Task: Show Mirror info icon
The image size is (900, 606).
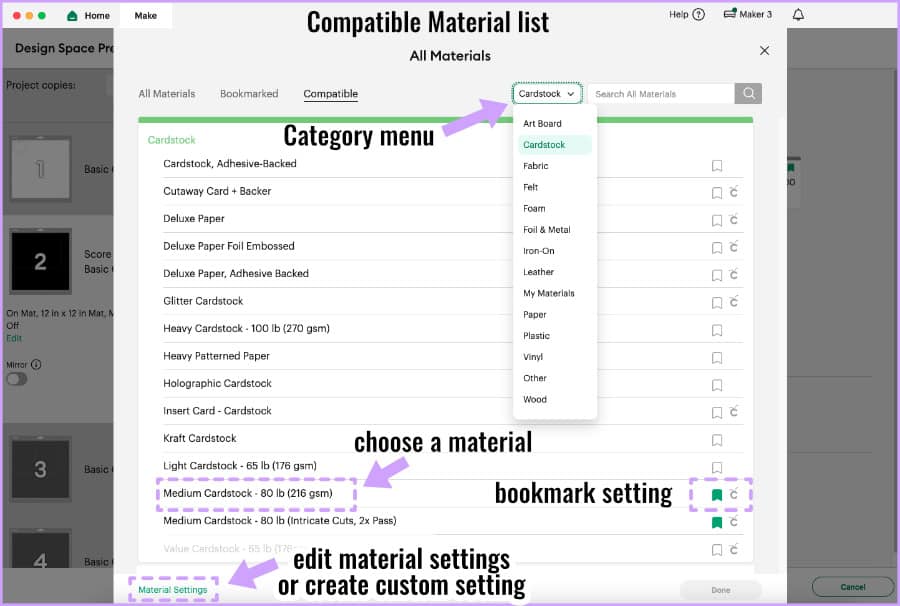Action: 36,364
